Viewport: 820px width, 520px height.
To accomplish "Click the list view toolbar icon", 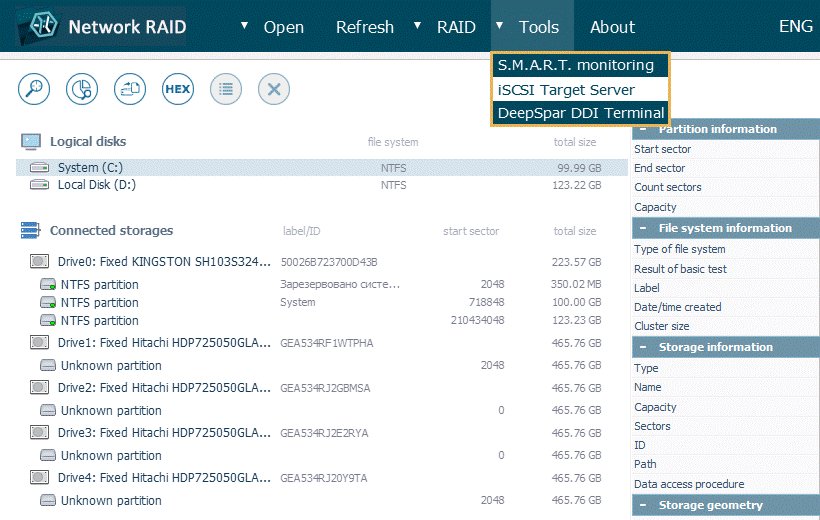I will pos(226,88).
